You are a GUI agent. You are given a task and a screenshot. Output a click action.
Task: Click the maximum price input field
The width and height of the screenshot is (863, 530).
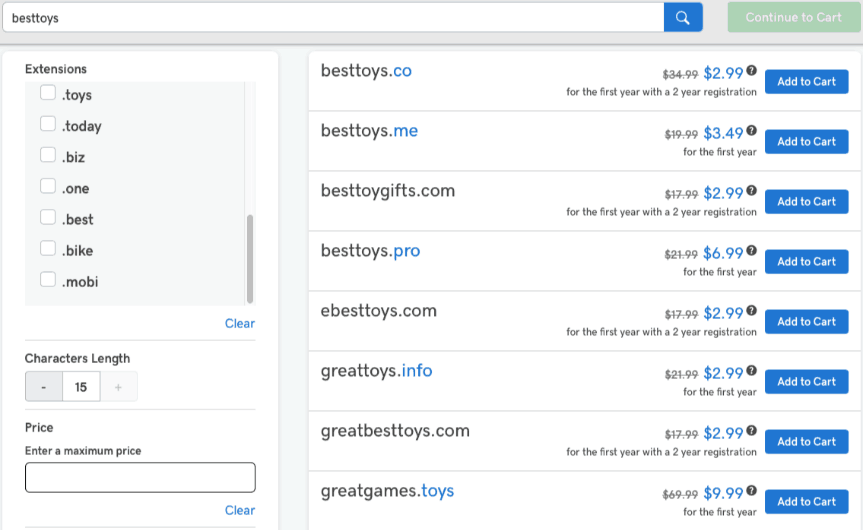pos(140,477)
